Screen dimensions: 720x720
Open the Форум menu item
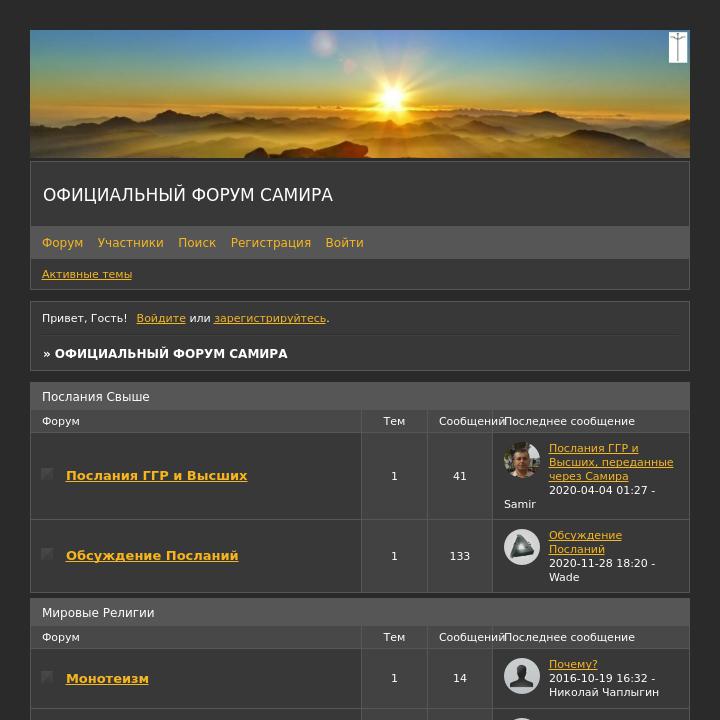(x=62, y=242)
